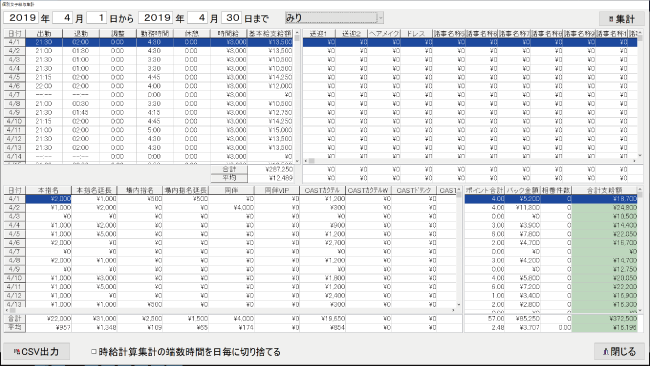
Task: Click the end year field 2019
Action: tap(156, 18)
